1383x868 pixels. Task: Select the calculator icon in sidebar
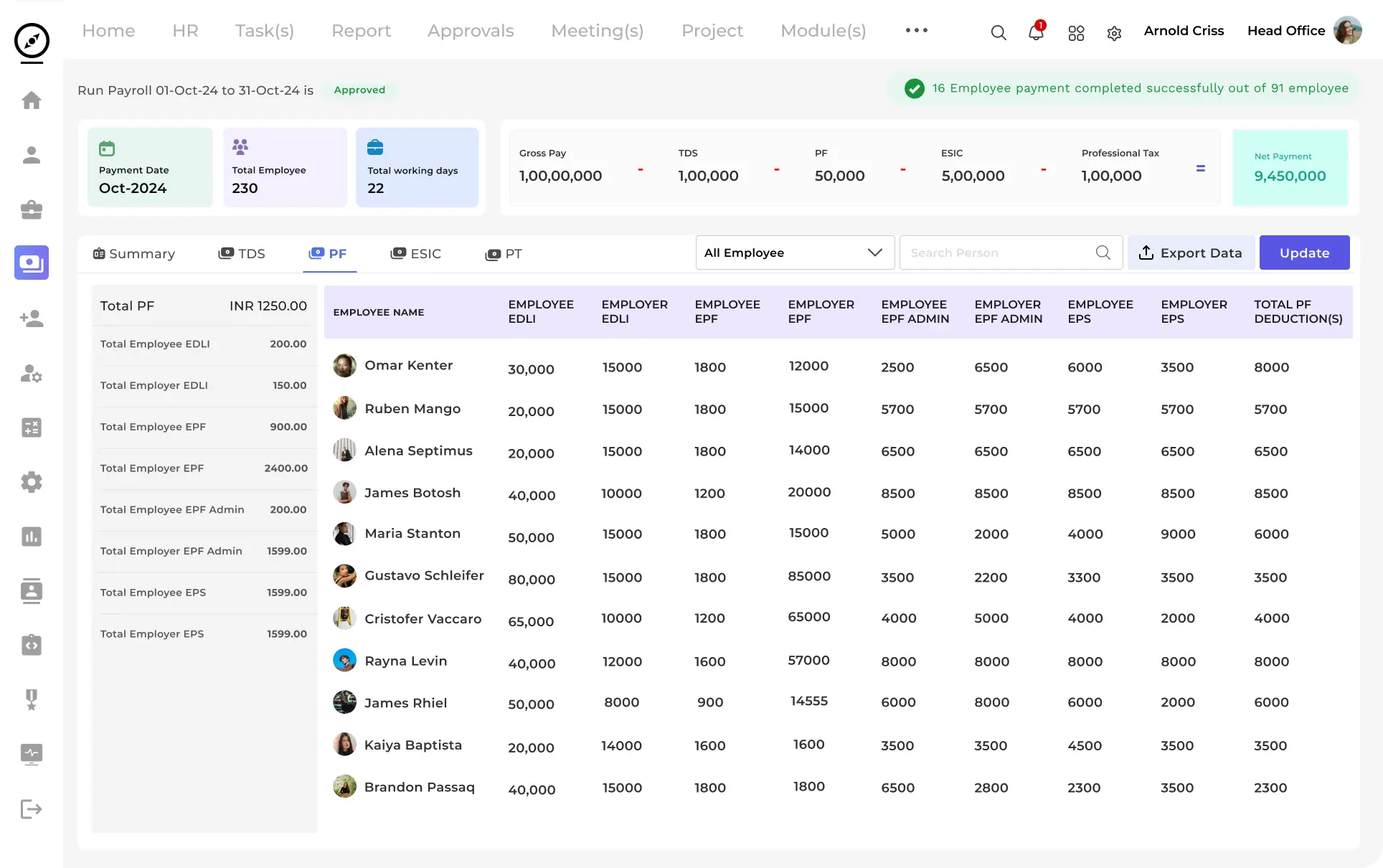pyautogui.click(x=32, y=427)
